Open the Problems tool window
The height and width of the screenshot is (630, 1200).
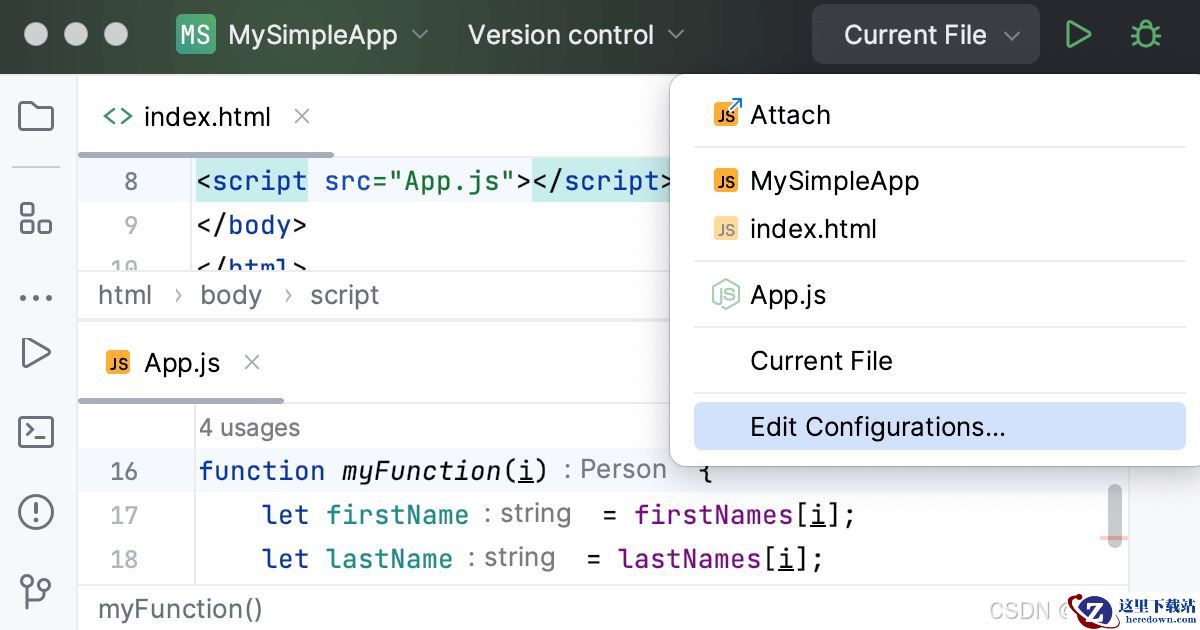click(36, 512)
